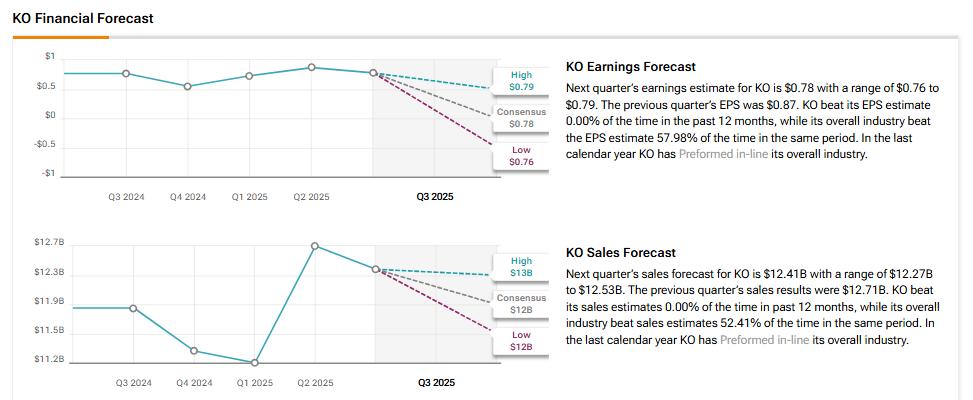
Task: Click the Q1 2025 sales low point
Action: (x=255, y=363)
